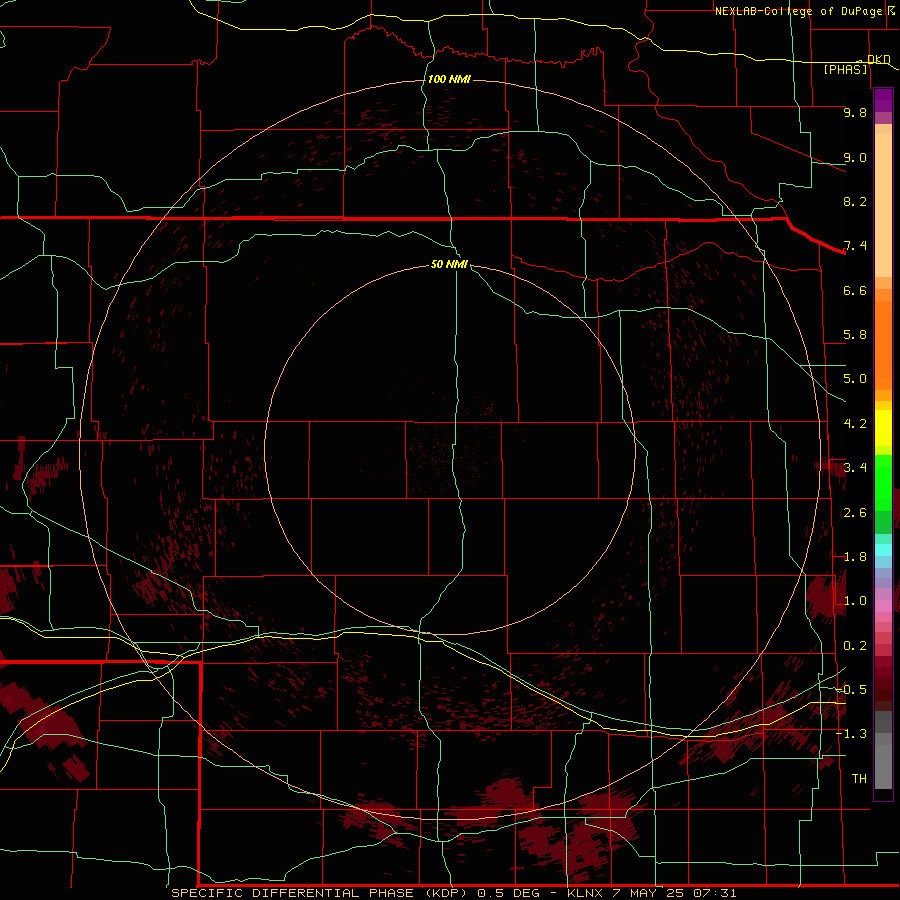Click the "KLNX 7 MAY 25 07:31" timestamp
The height and width of the screenshot is (900, 900).
(652, 893)
